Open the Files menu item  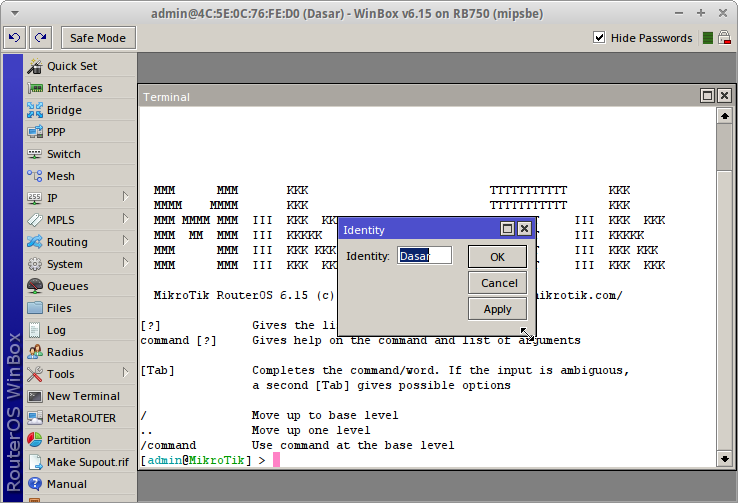pyautogui.click(x=80, y=308)
